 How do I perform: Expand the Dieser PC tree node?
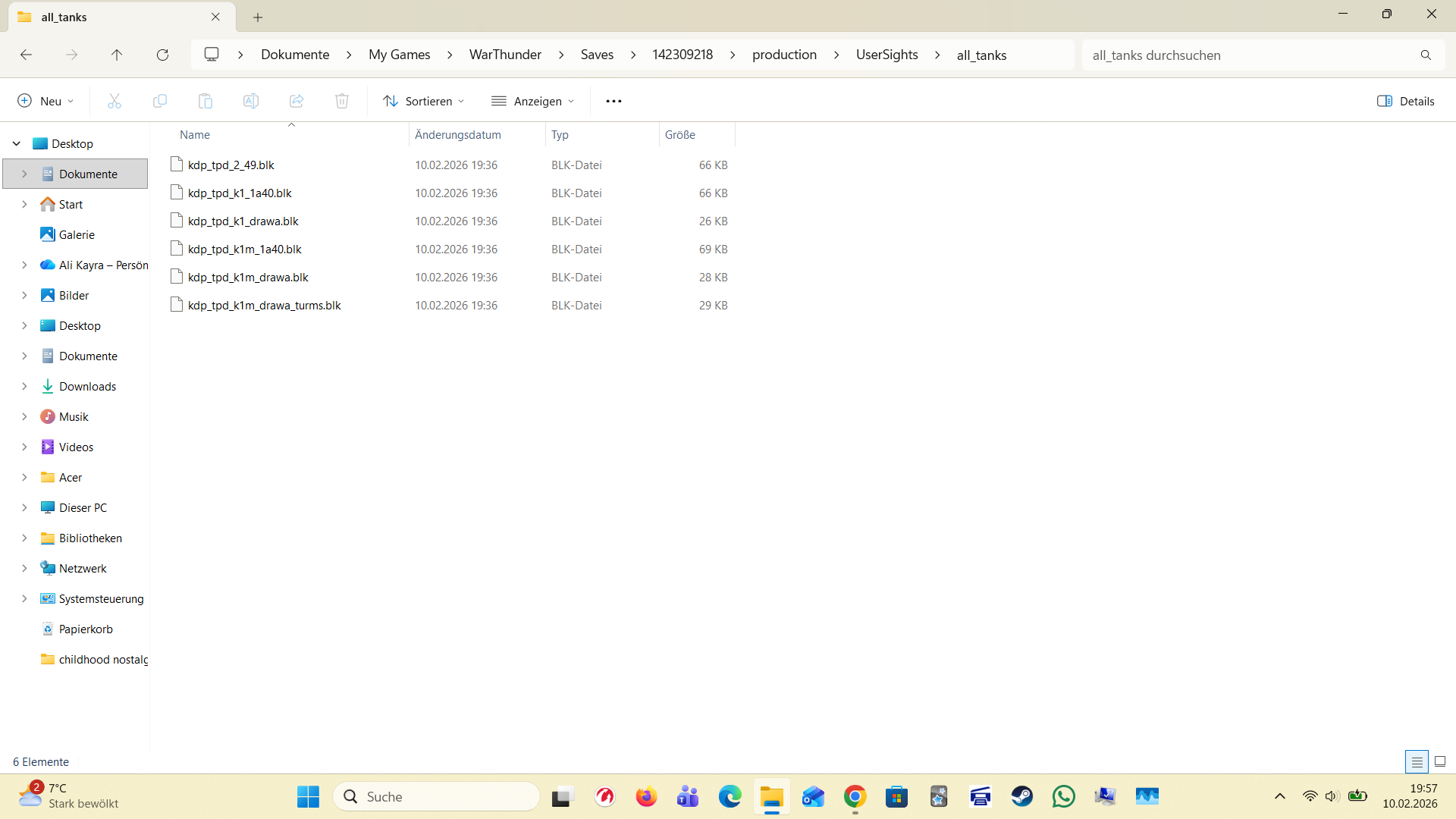click(x=24, y=507)
